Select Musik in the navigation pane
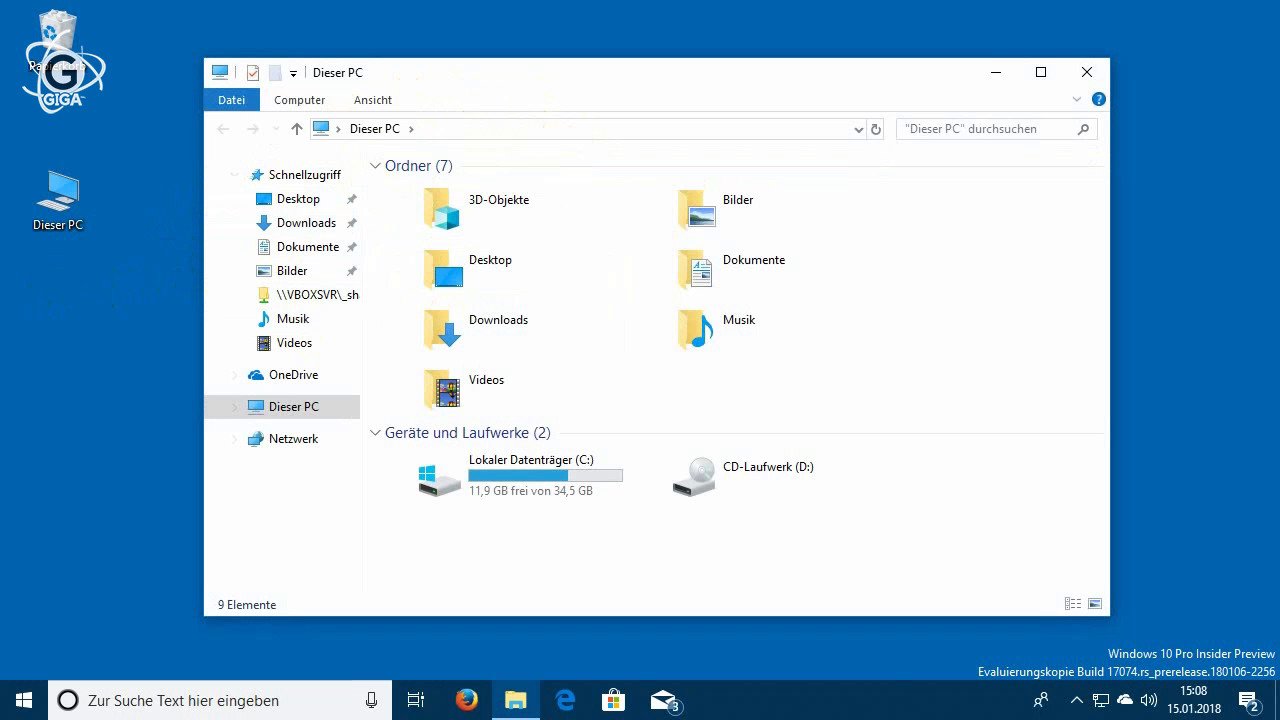This screenshot has height=720, width=1280. 293,319
